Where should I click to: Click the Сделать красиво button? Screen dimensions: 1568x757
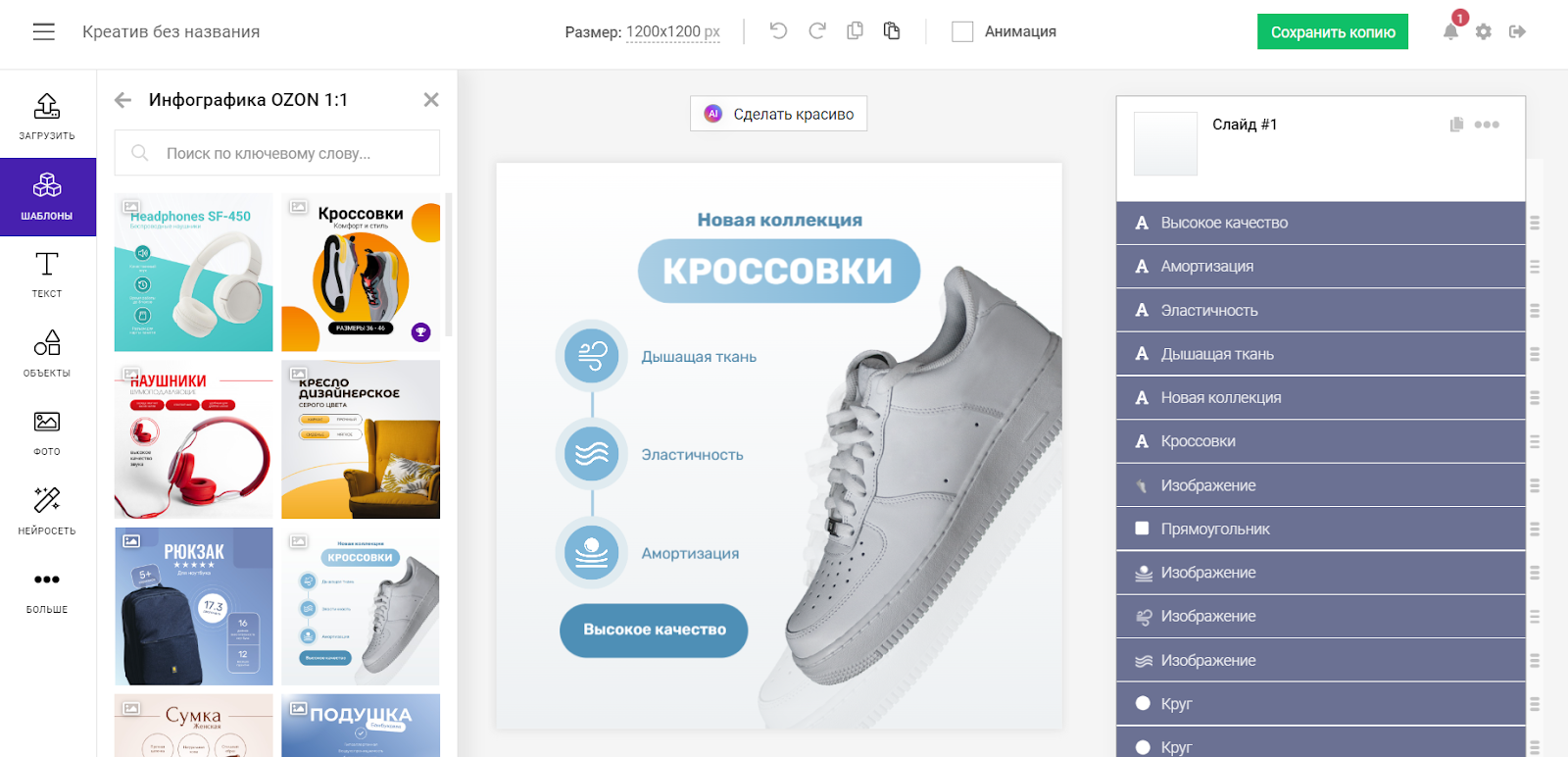[779, 114]
